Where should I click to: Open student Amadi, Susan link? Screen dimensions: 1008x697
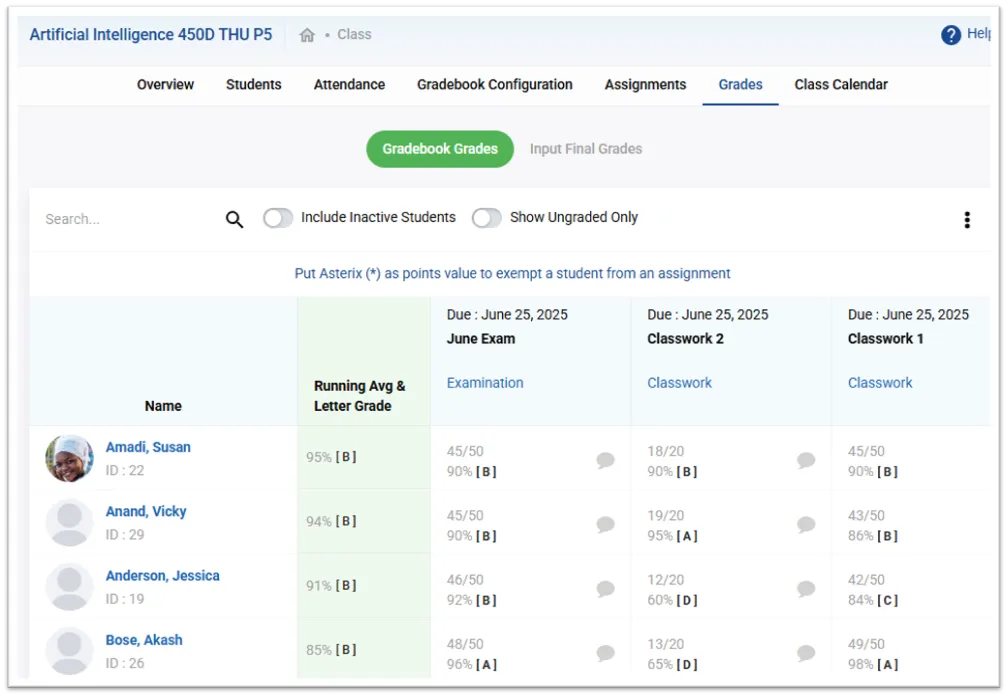(x=148, y=447)
